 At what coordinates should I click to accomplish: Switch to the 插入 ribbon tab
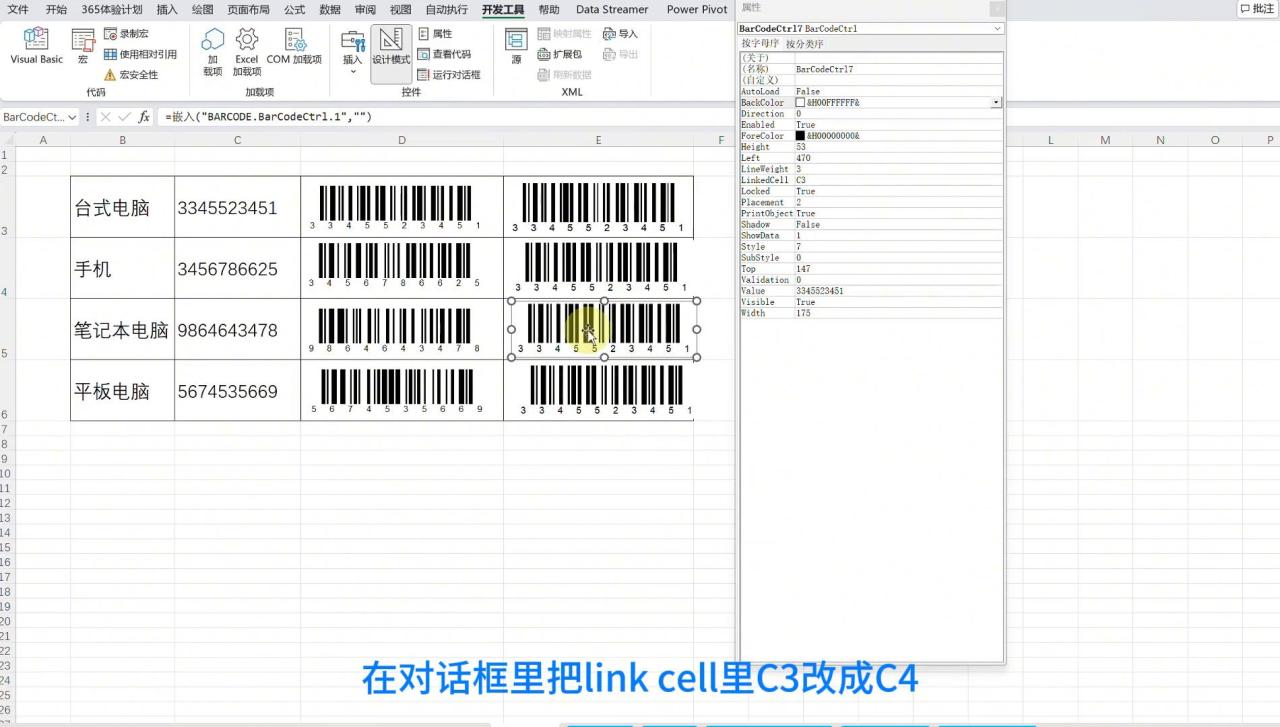[167, 9]
